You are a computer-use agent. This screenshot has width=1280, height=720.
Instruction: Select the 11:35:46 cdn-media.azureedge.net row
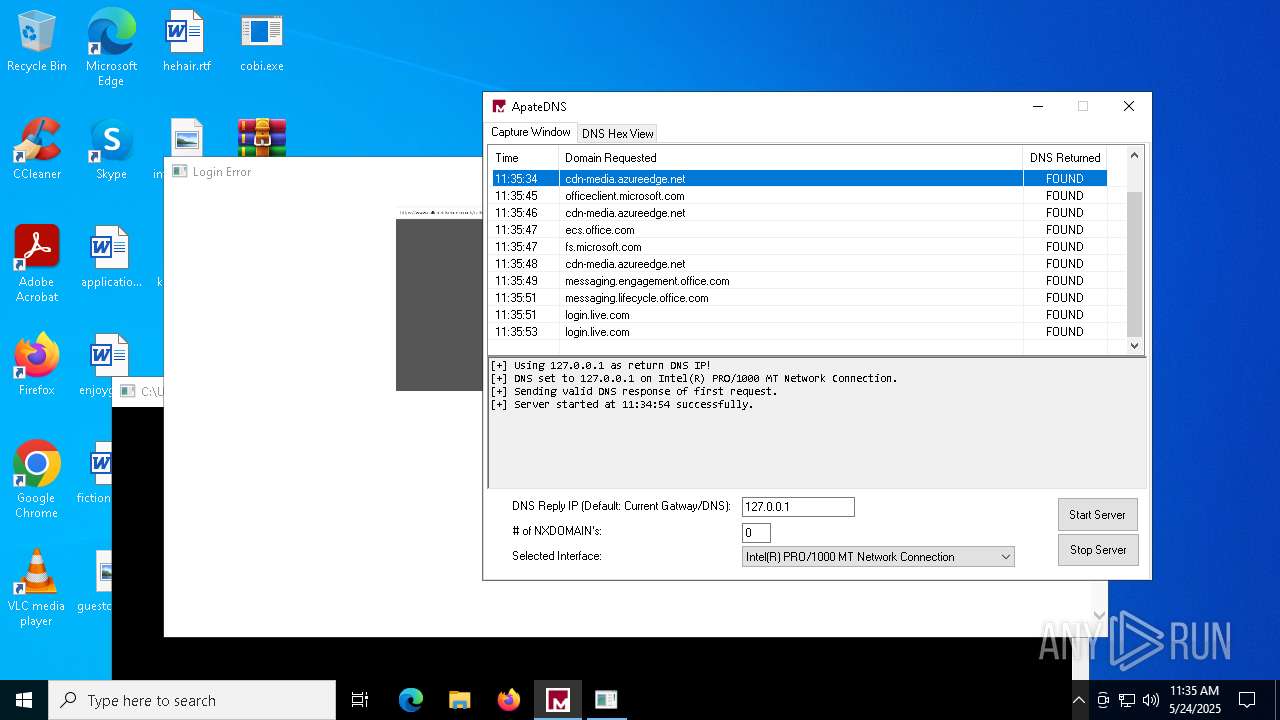pos(798,213)
